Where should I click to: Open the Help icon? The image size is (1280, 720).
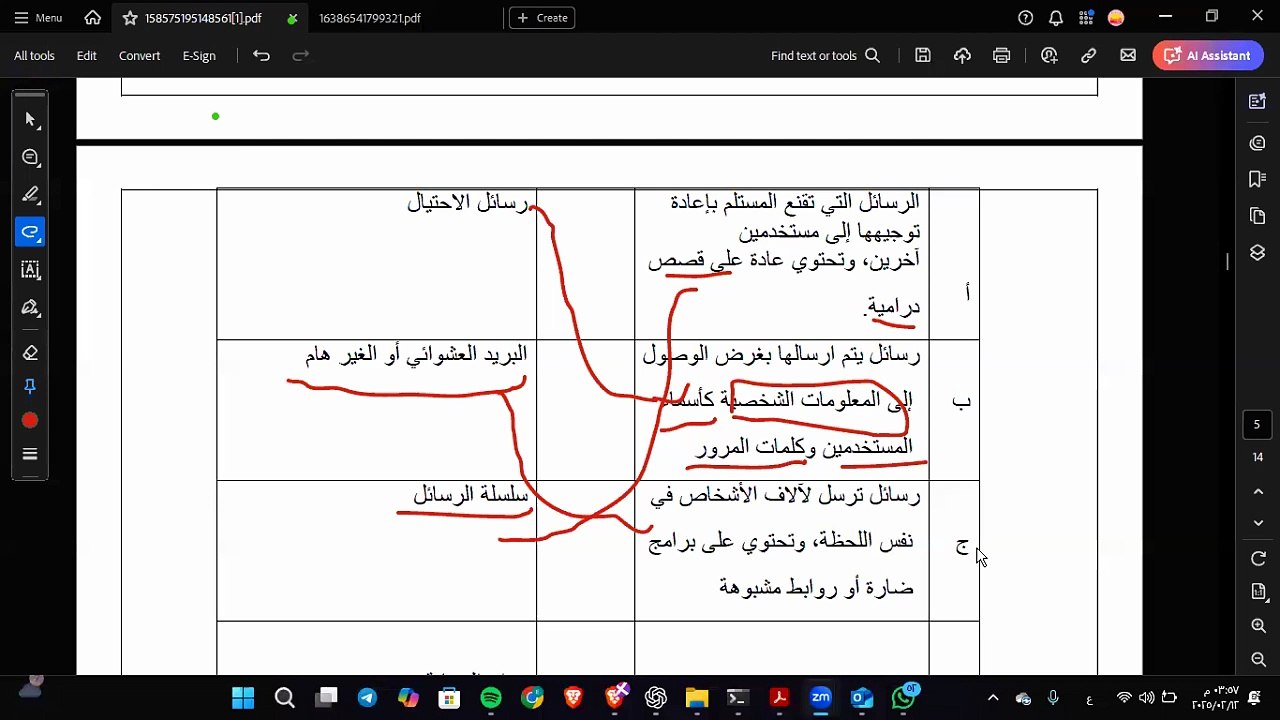point(1025,18)
